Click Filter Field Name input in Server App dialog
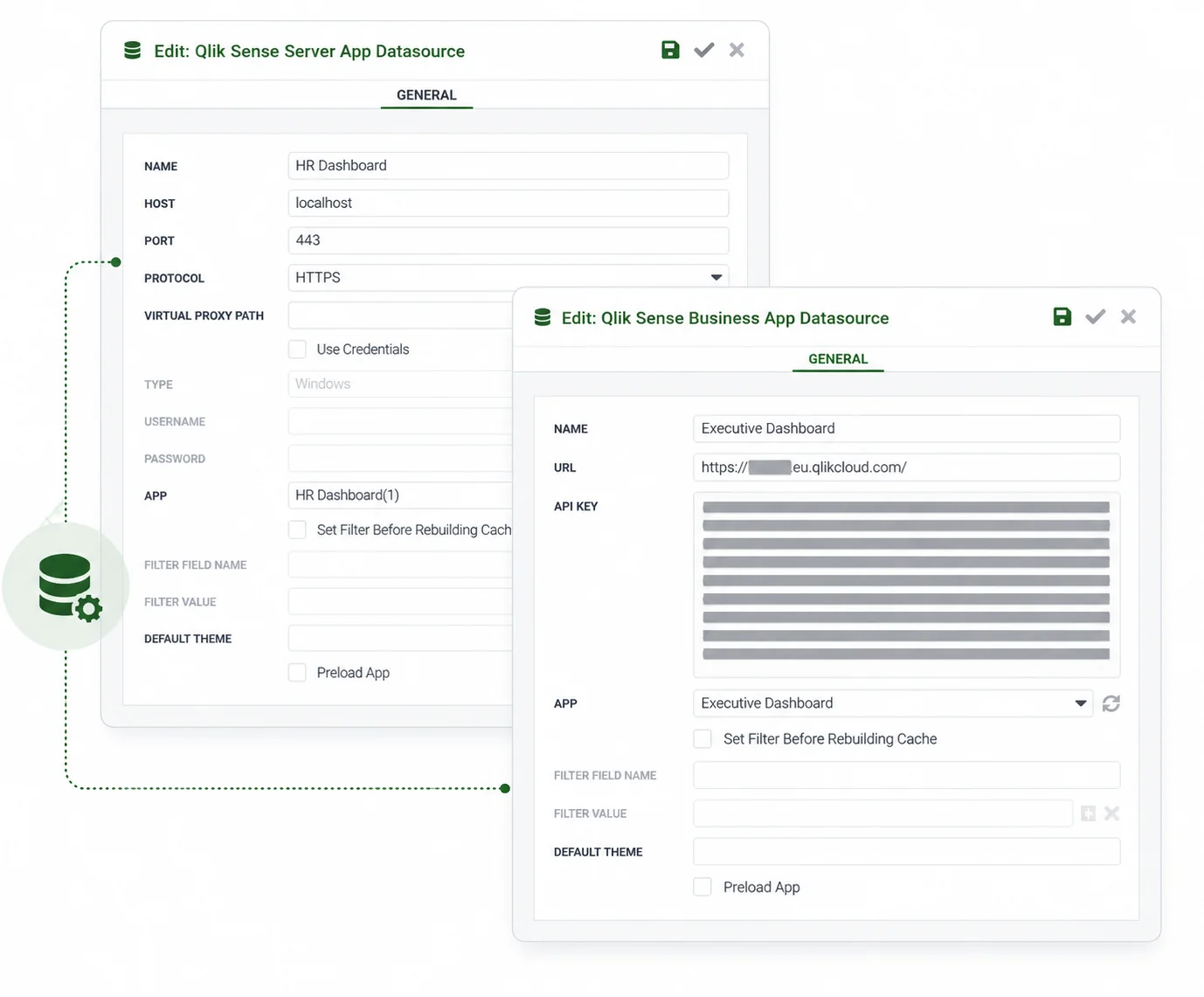Viewport: 1204px width, 997px height. (x=400, y=565)
